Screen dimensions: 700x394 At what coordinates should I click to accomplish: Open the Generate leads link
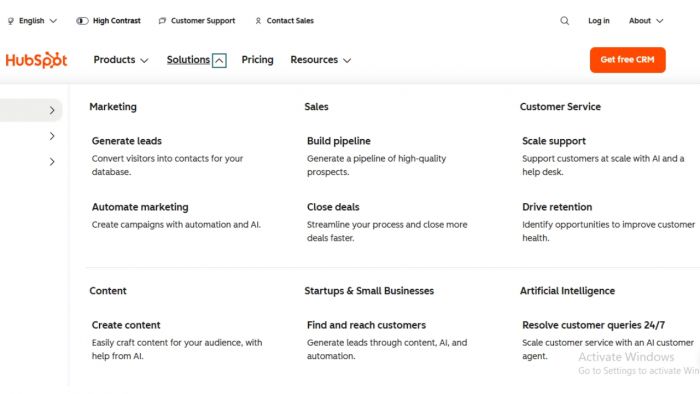(x=127, y=141)
